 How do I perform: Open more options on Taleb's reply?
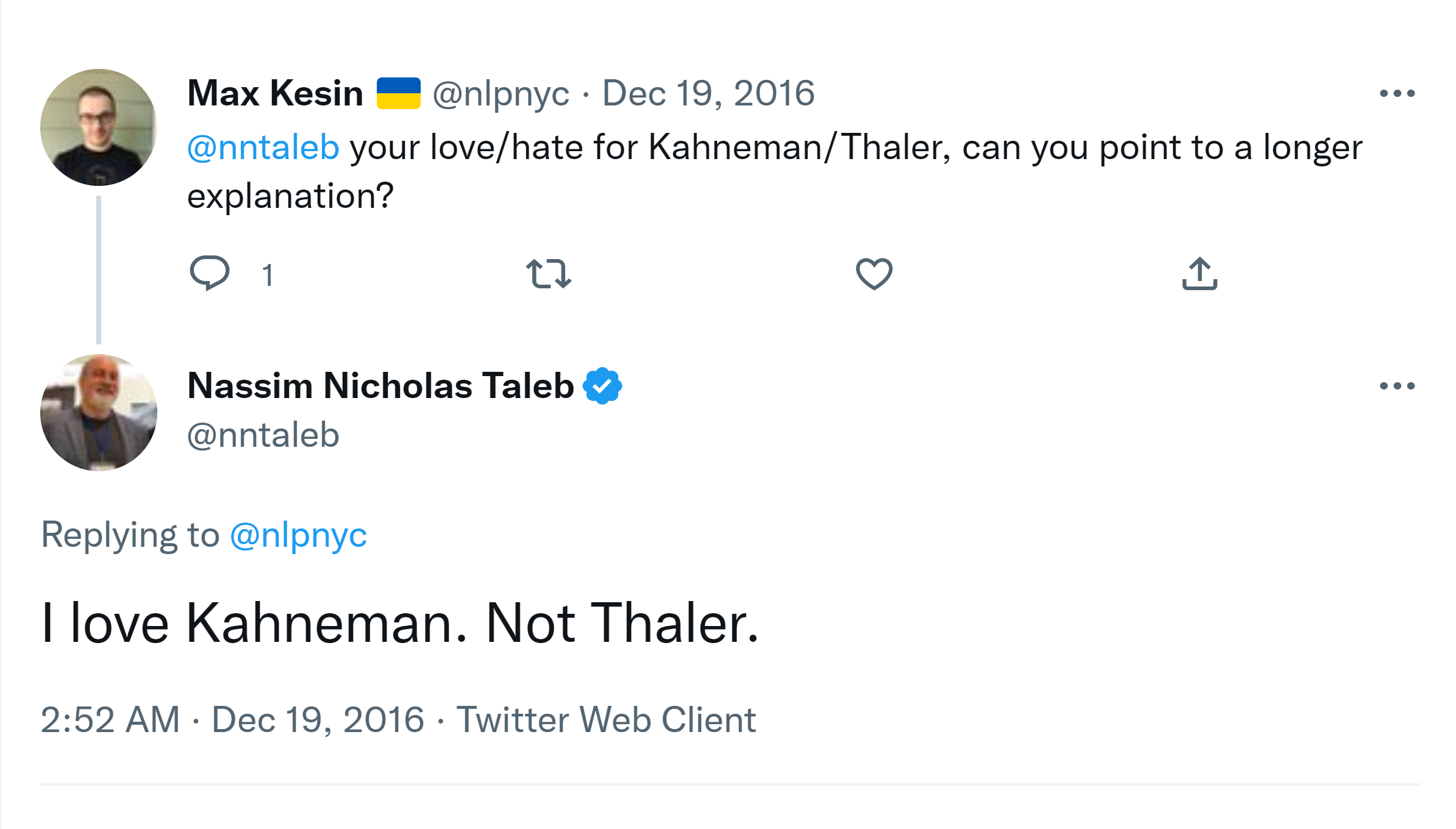coord(1397,386)
